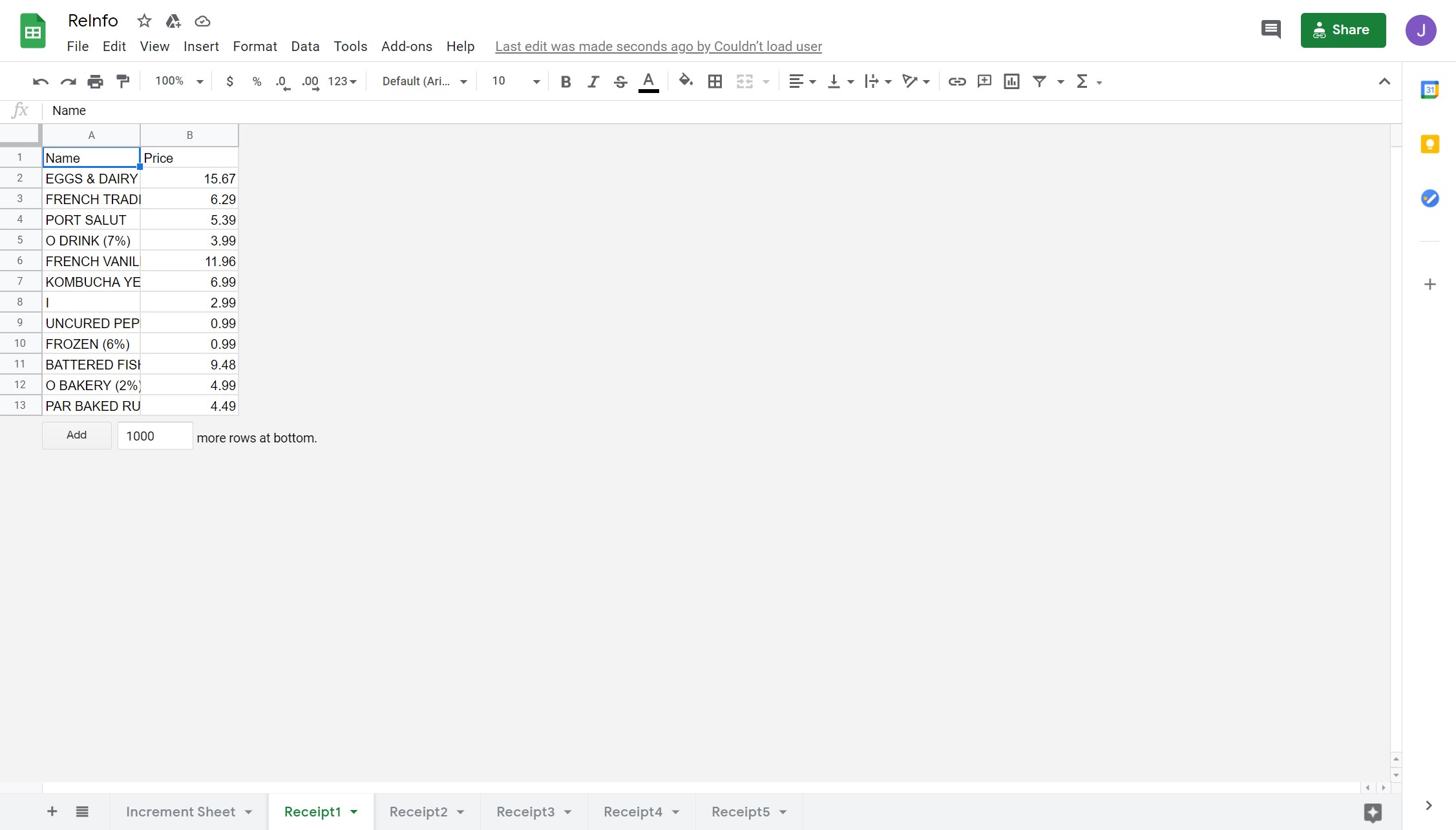Insert a chart from the toolbar
This screenshot has height=830, width=1456.
click(x=1011, y=81)
